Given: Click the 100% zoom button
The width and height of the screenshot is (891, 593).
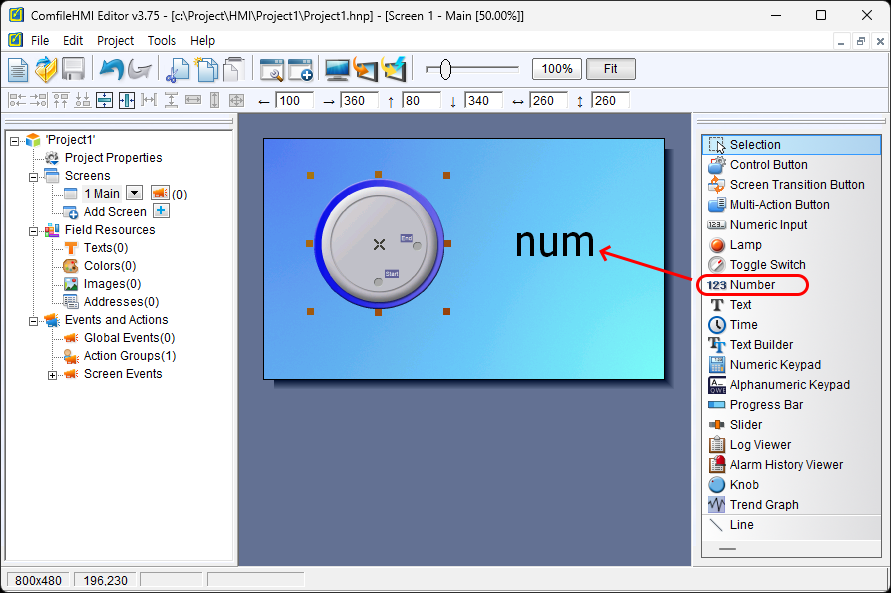Looking at the screenshot, I should 557,69.
